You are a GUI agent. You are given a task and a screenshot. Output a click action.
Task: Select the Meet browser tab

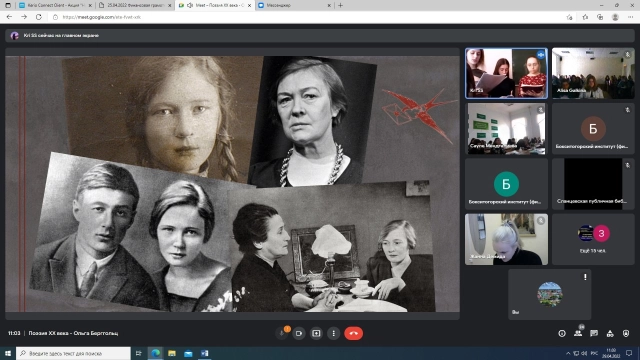[214, 5]
